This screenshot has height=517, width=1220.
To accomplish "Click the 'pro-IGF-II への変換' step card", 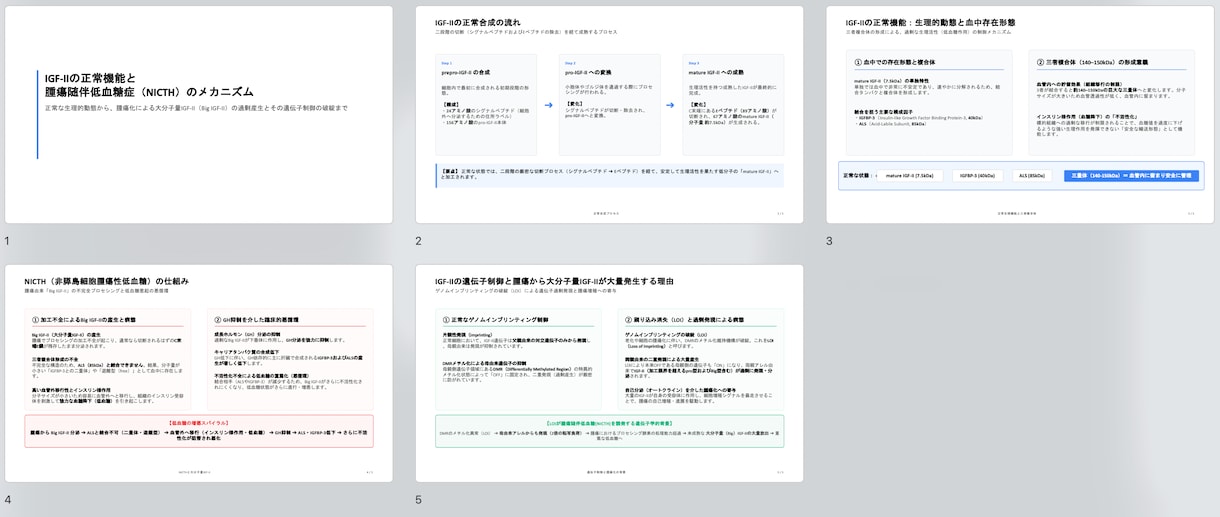I will pyautogui.click(x=609, y=104).
